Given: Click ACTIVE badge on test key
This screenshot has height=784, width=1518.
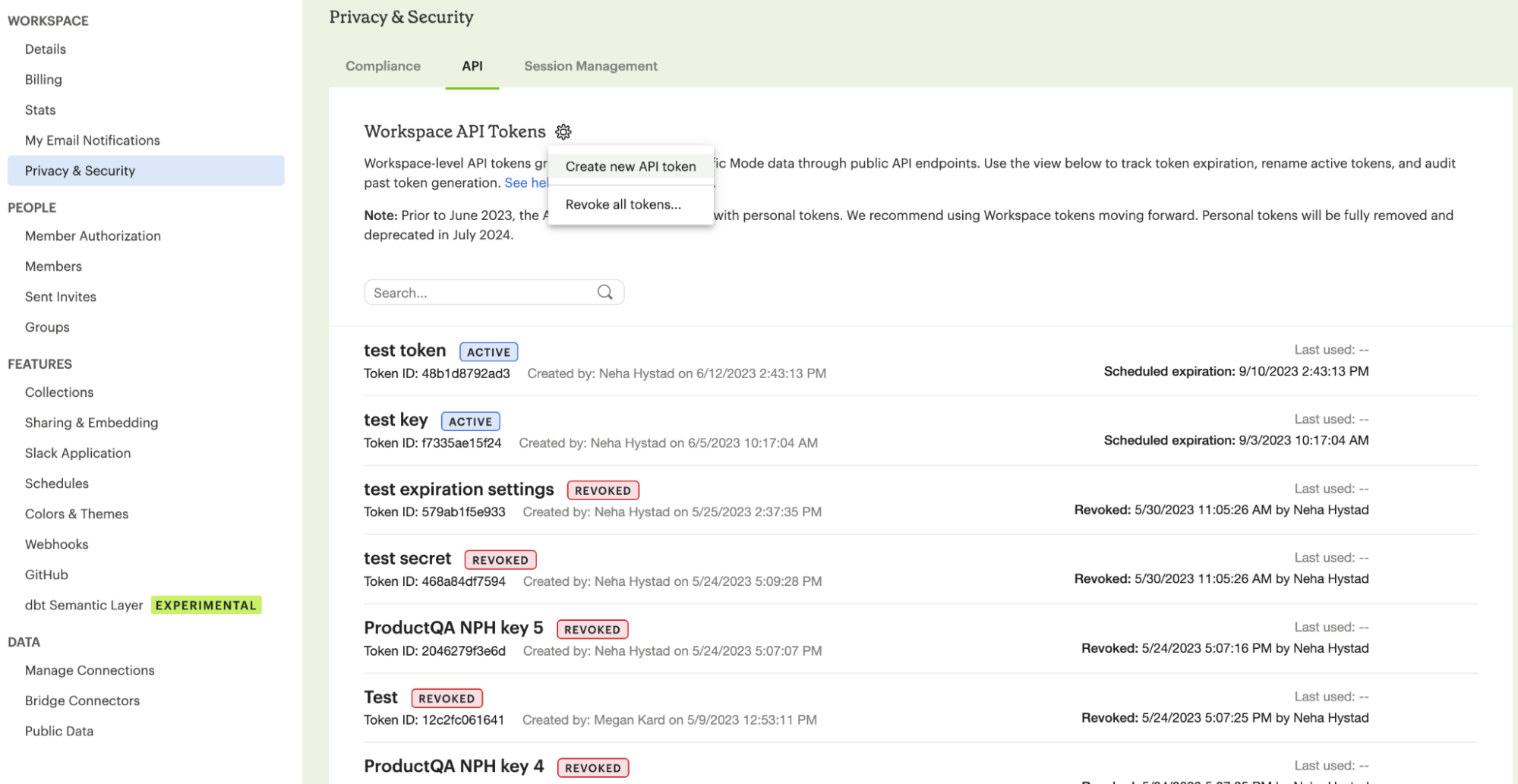Looking at the screenshot, I should [470, 421].
